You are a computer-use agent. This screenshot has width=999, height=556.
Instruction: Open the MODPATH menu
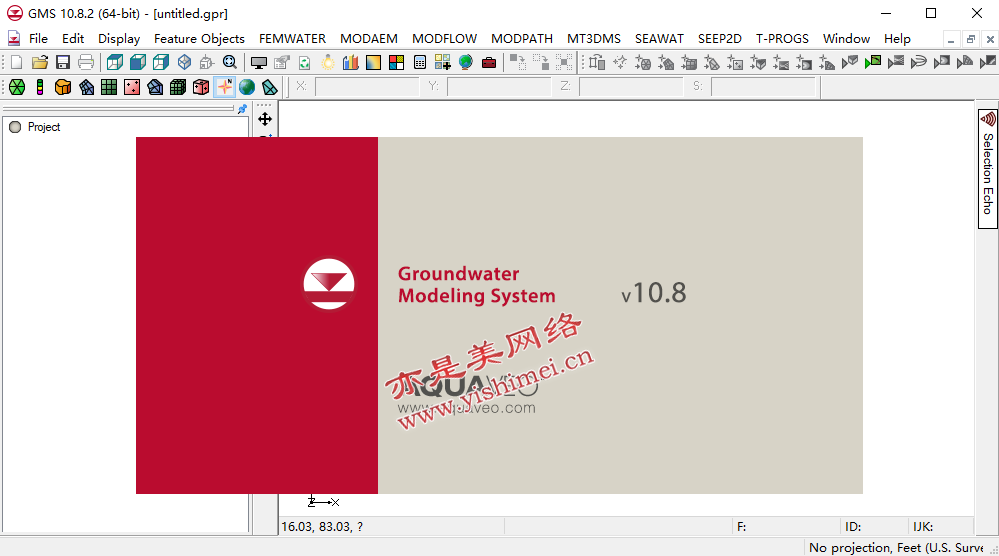click(x=522, y=39)
